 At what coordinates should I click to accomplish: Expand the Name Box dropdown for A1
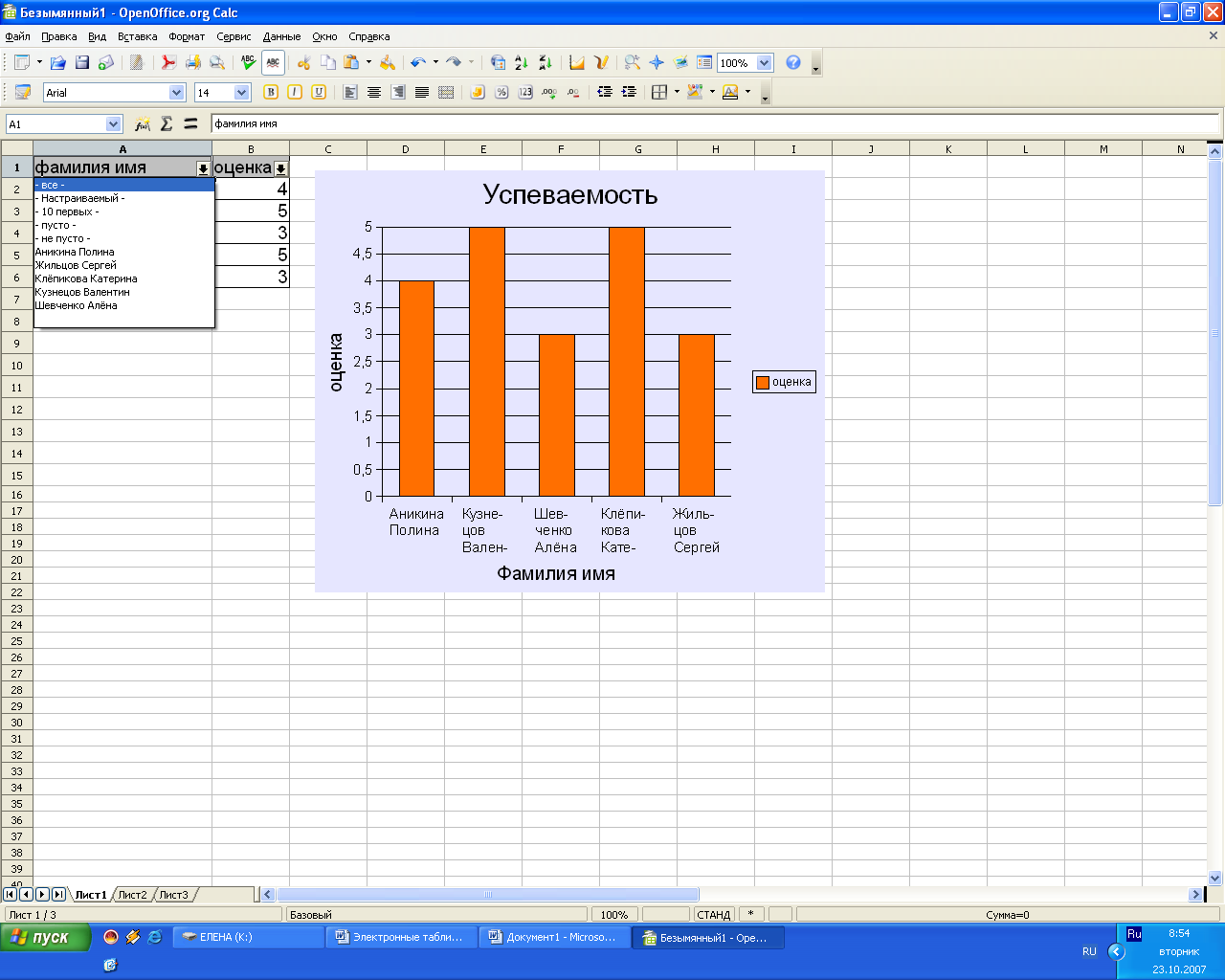pos(114,124)
